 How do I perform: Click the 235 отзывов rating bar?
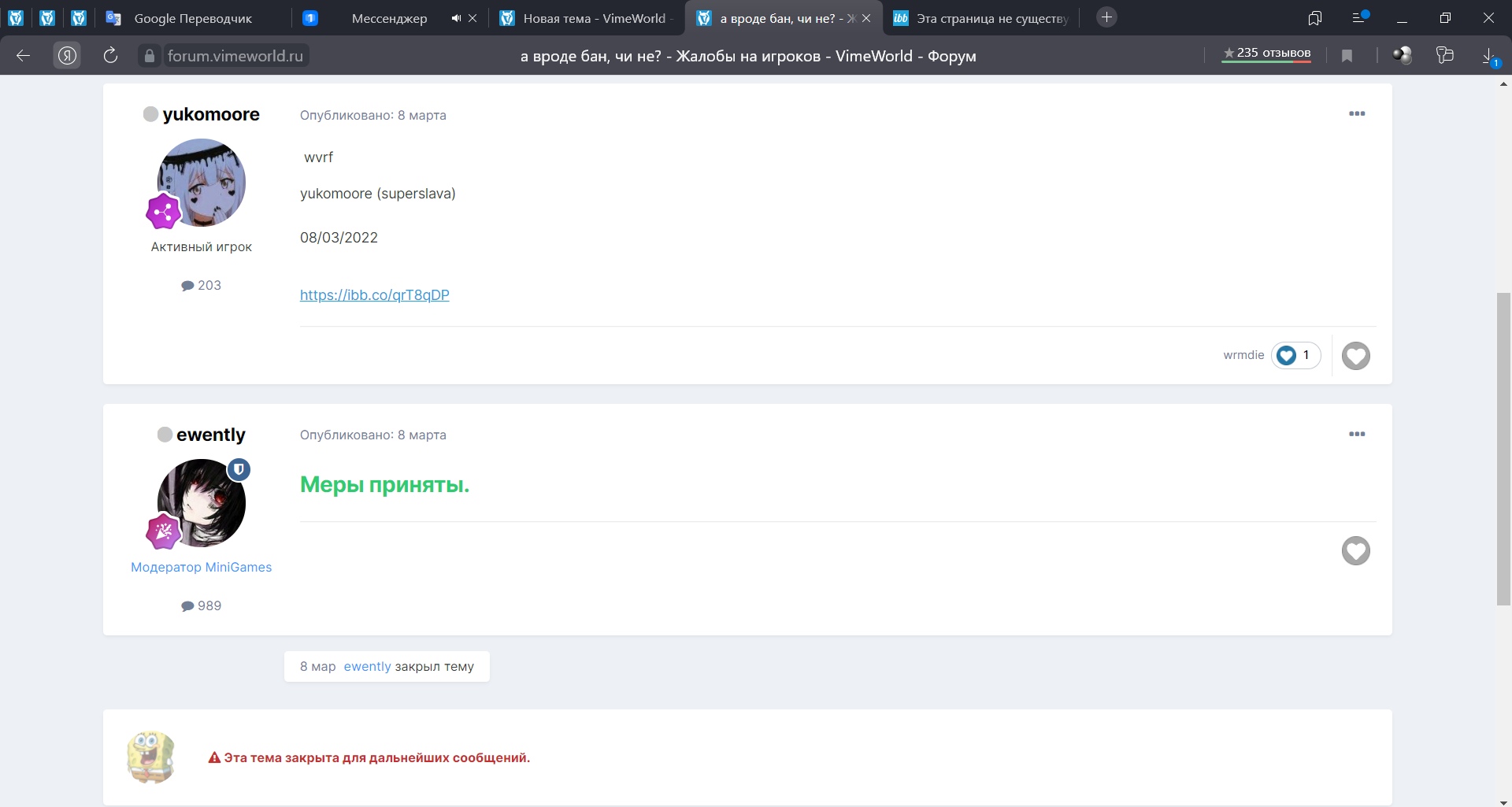pos(1266,54)
